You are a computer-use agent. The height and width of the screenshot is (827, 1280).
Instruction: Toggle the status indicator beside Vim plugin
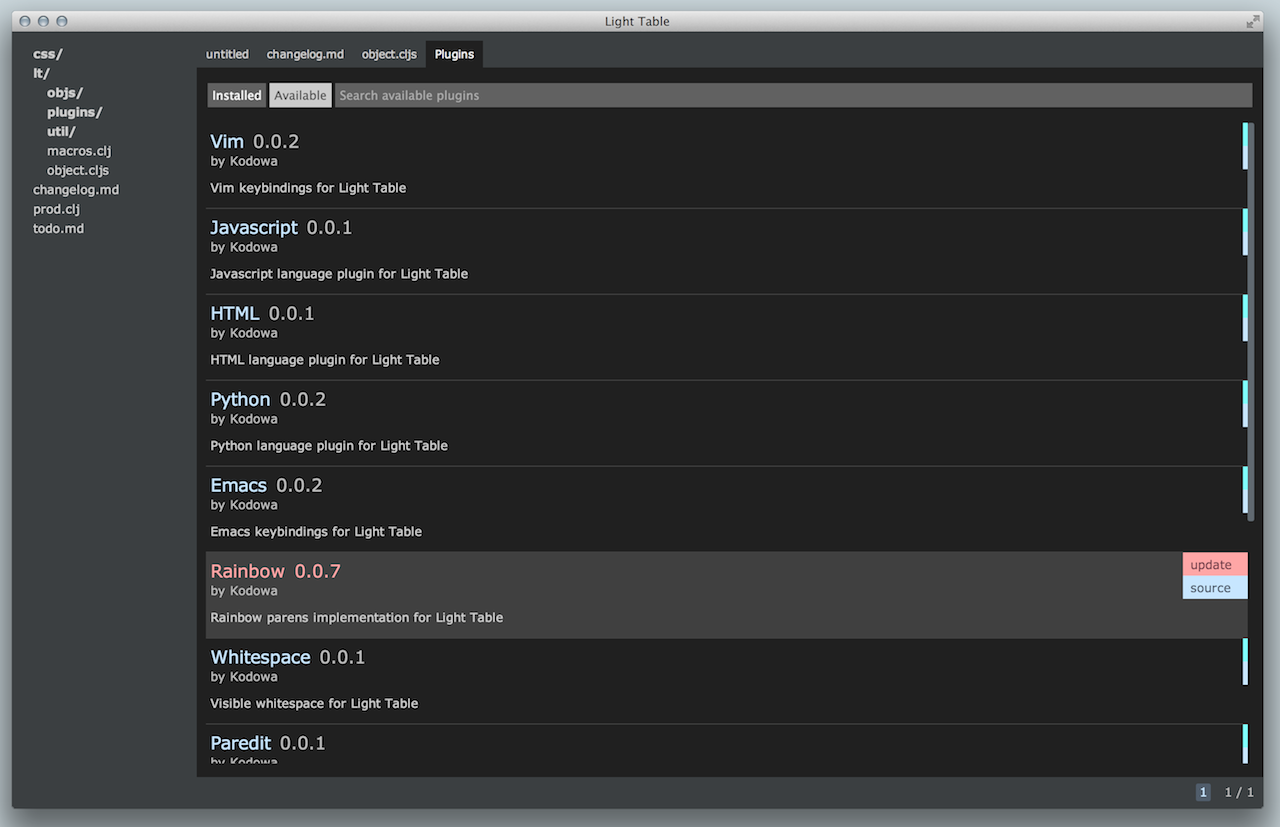[1244, 146]
